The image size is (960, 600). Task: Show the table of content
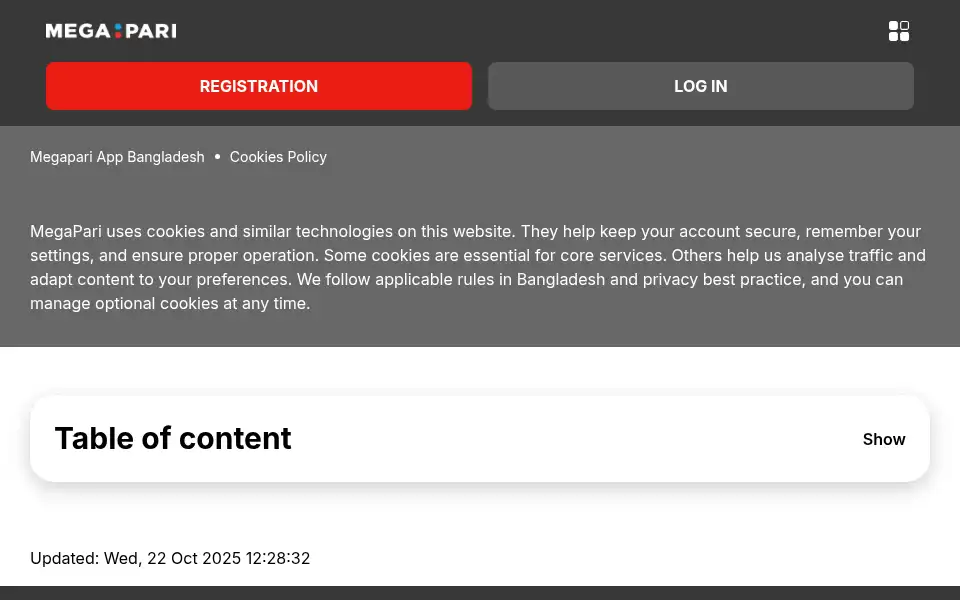[883, 440]
